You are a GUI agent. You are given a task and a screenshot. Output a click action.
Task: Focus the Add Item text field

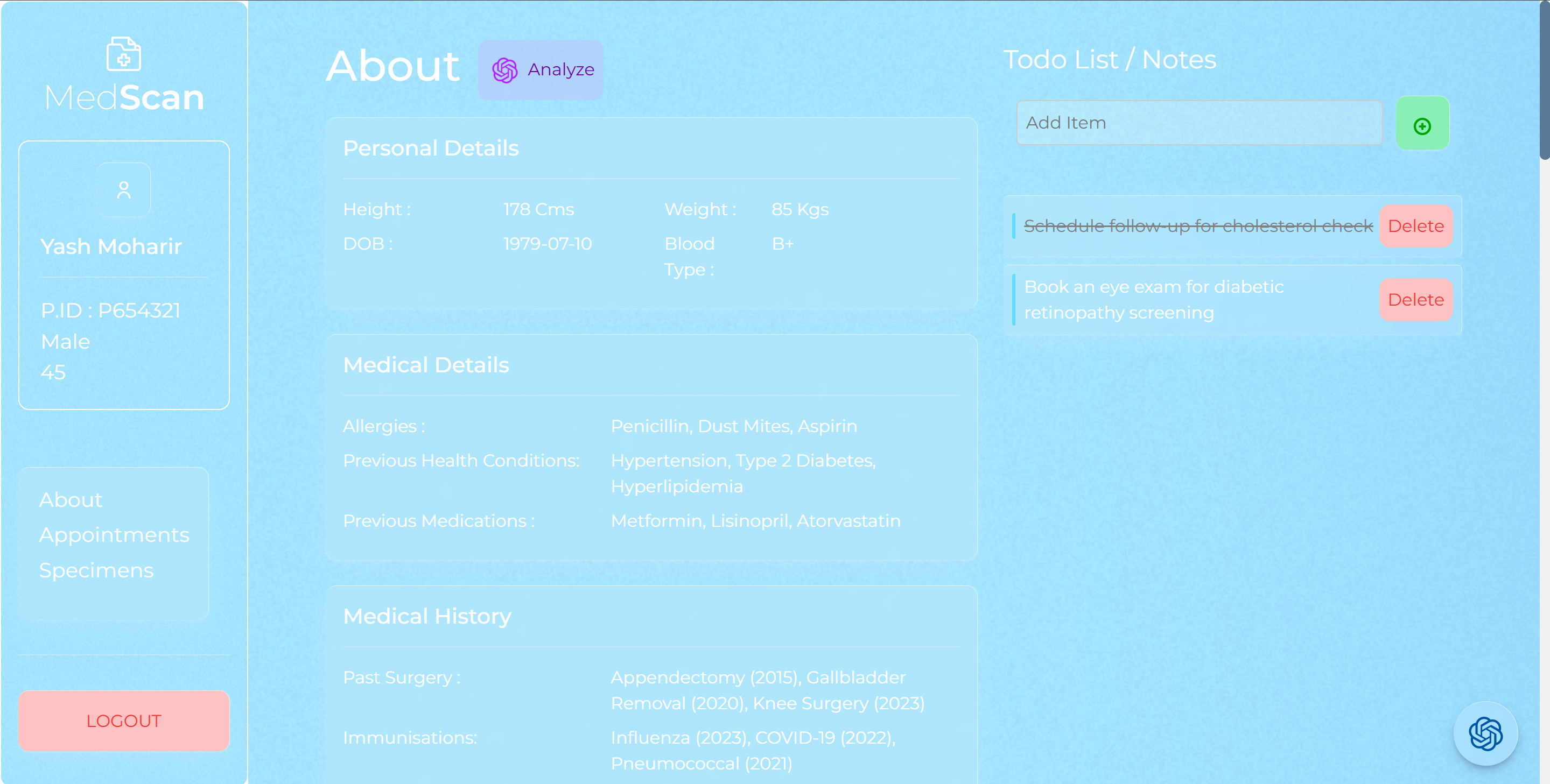click(x=1198, y=123)
